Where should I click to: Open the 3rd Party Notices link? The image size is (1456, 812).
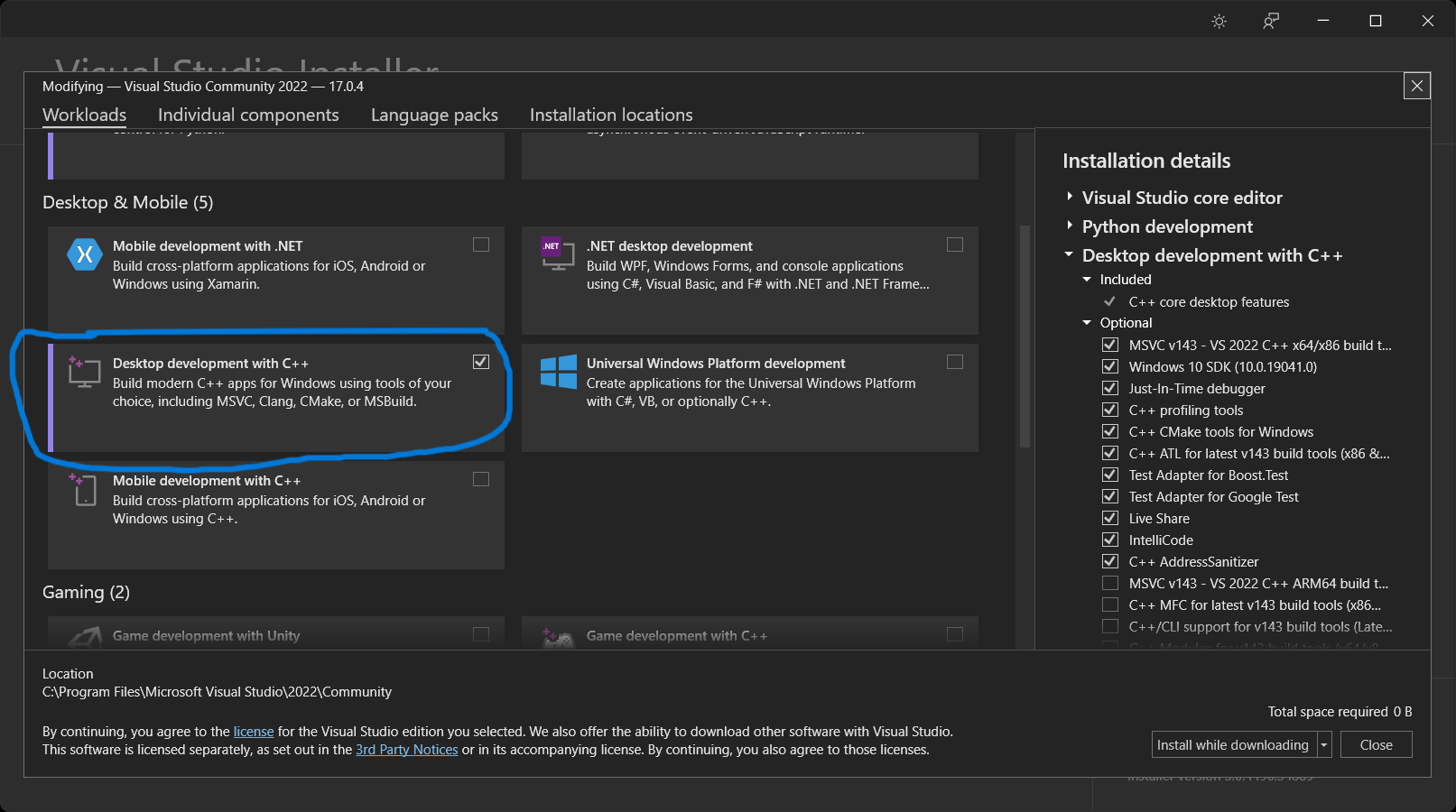pos(406,750)
